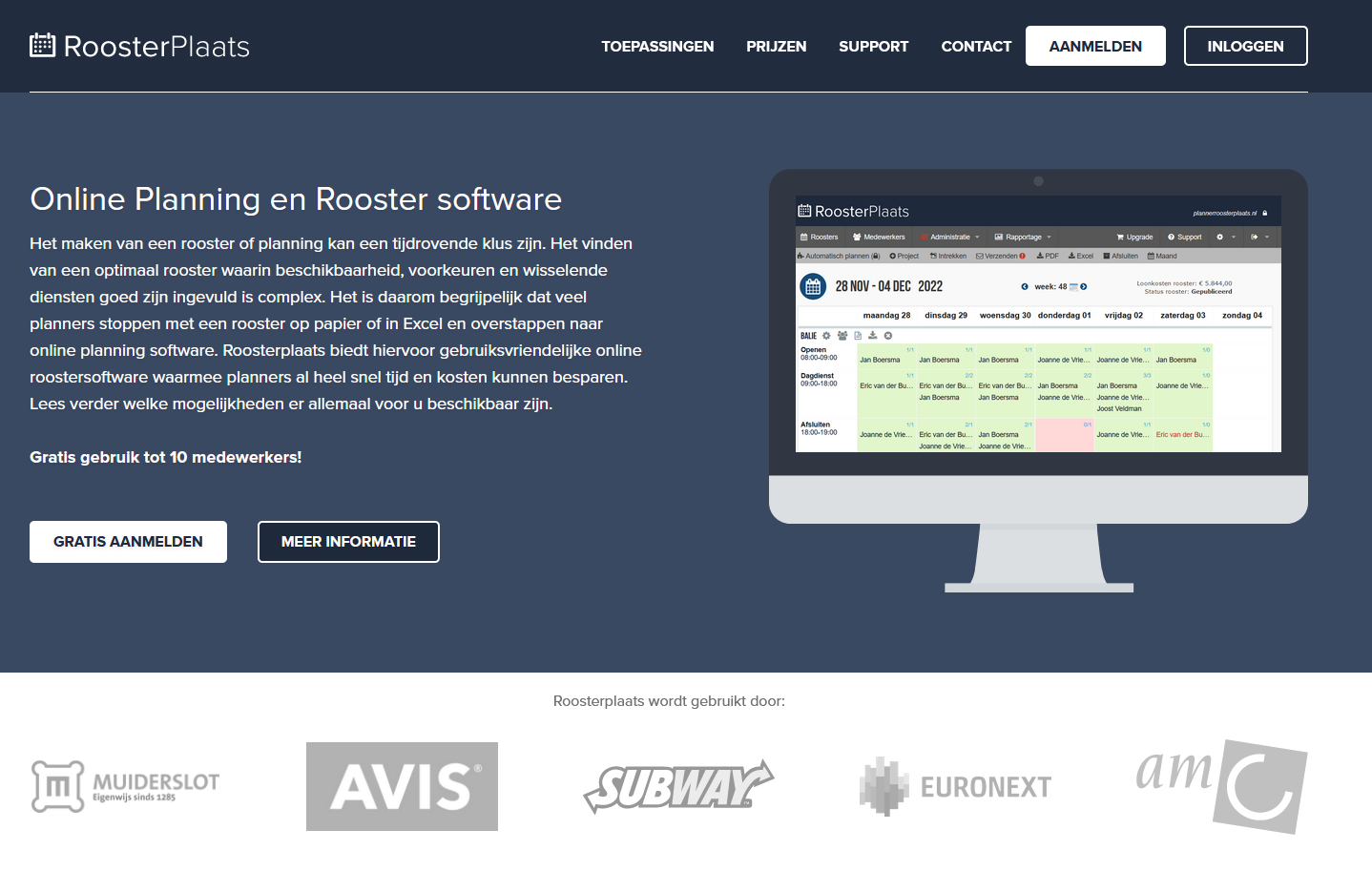The image size is (1372, 871).
Task: Click Afsluiten in the screenshot toolbar
Action: coord(1120,256)
